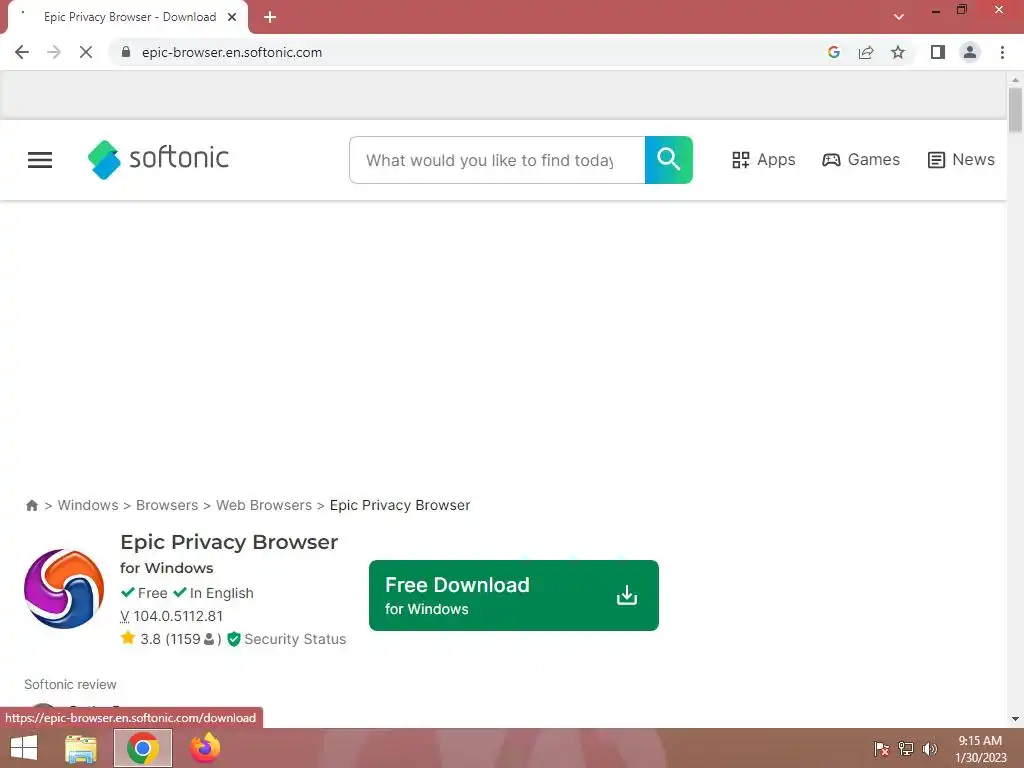
Task: Open Action Center flag icon
Action: tap(882, 749)
